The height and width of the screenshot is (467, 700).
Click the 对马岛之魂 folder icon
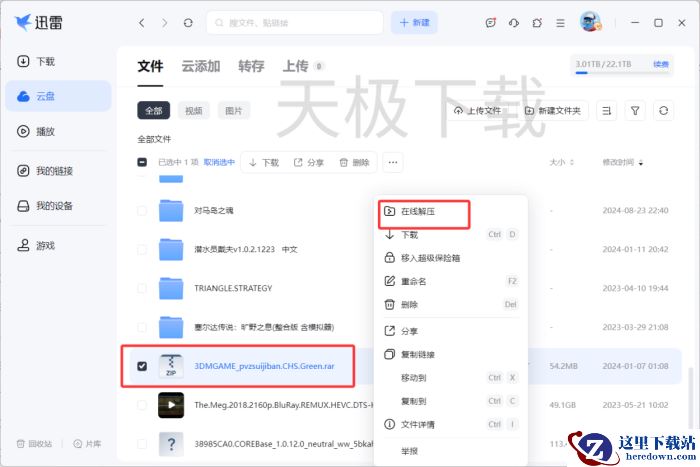[171, 210]
